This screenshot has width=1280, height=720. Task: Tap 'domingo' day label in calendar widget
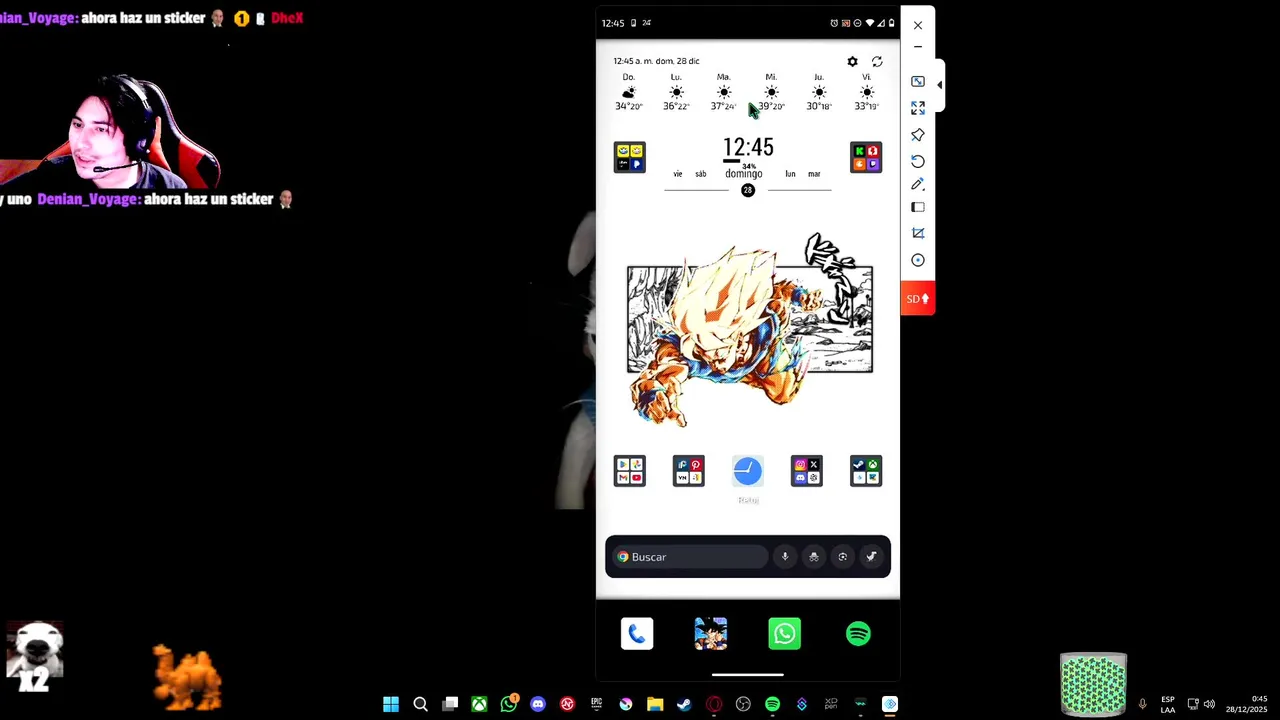coord(744,174)
